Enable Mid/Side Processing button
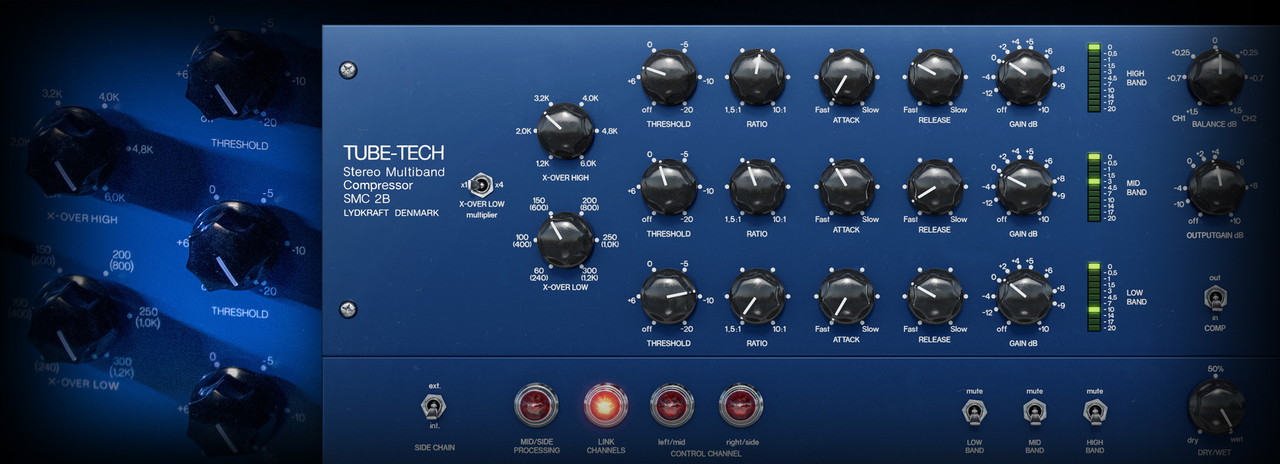Screen dimensions: 1280x464 coord(536,406)
